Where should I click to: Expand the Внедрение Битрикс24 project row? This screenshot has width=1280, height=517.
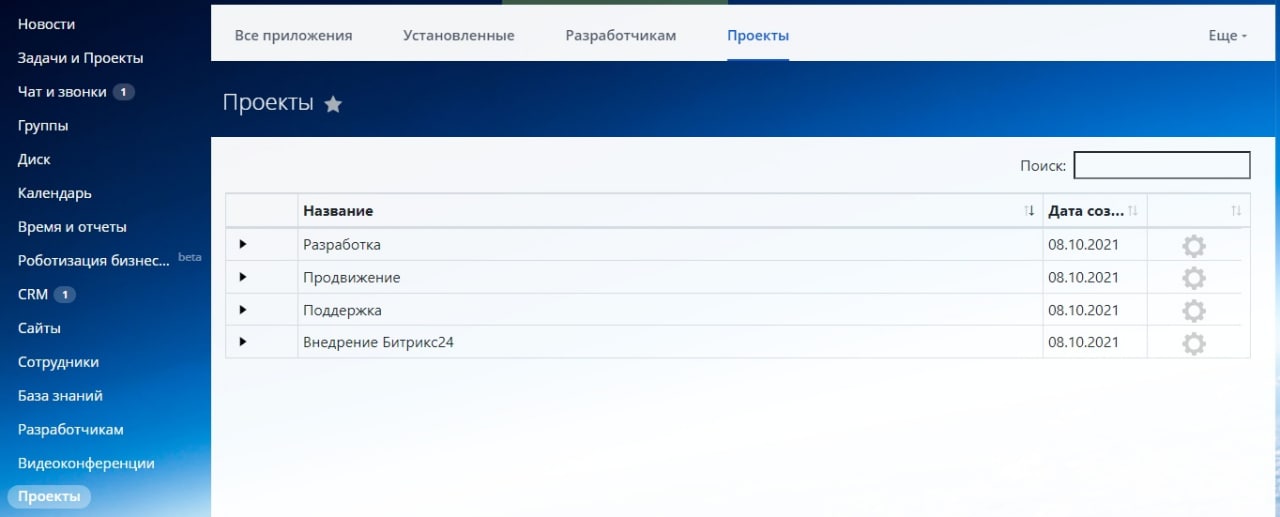coord(242,342)
